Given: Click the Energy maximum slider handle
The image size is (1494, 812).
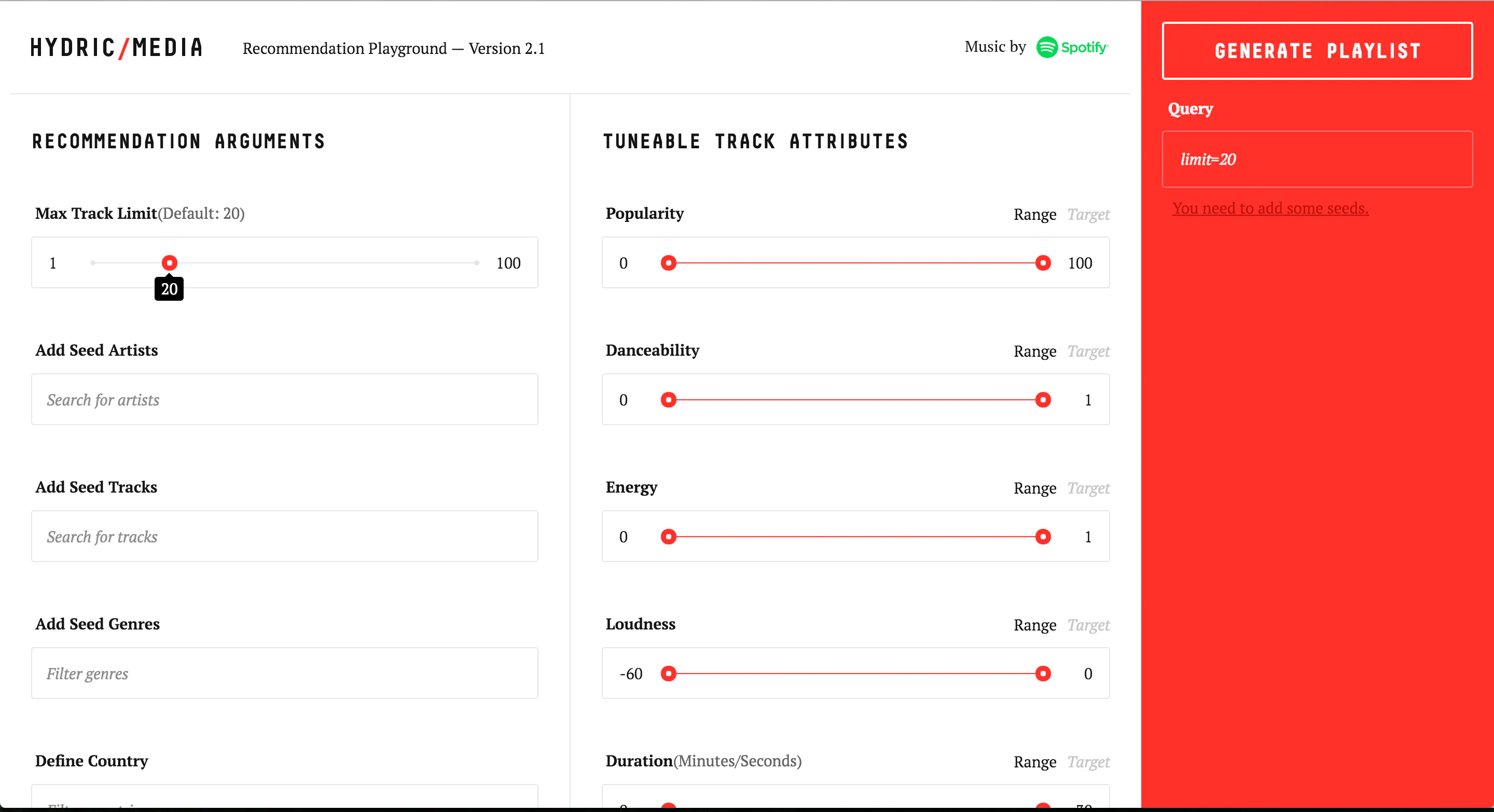Looking at the screenshot, I should click(x=1043, y=537).
